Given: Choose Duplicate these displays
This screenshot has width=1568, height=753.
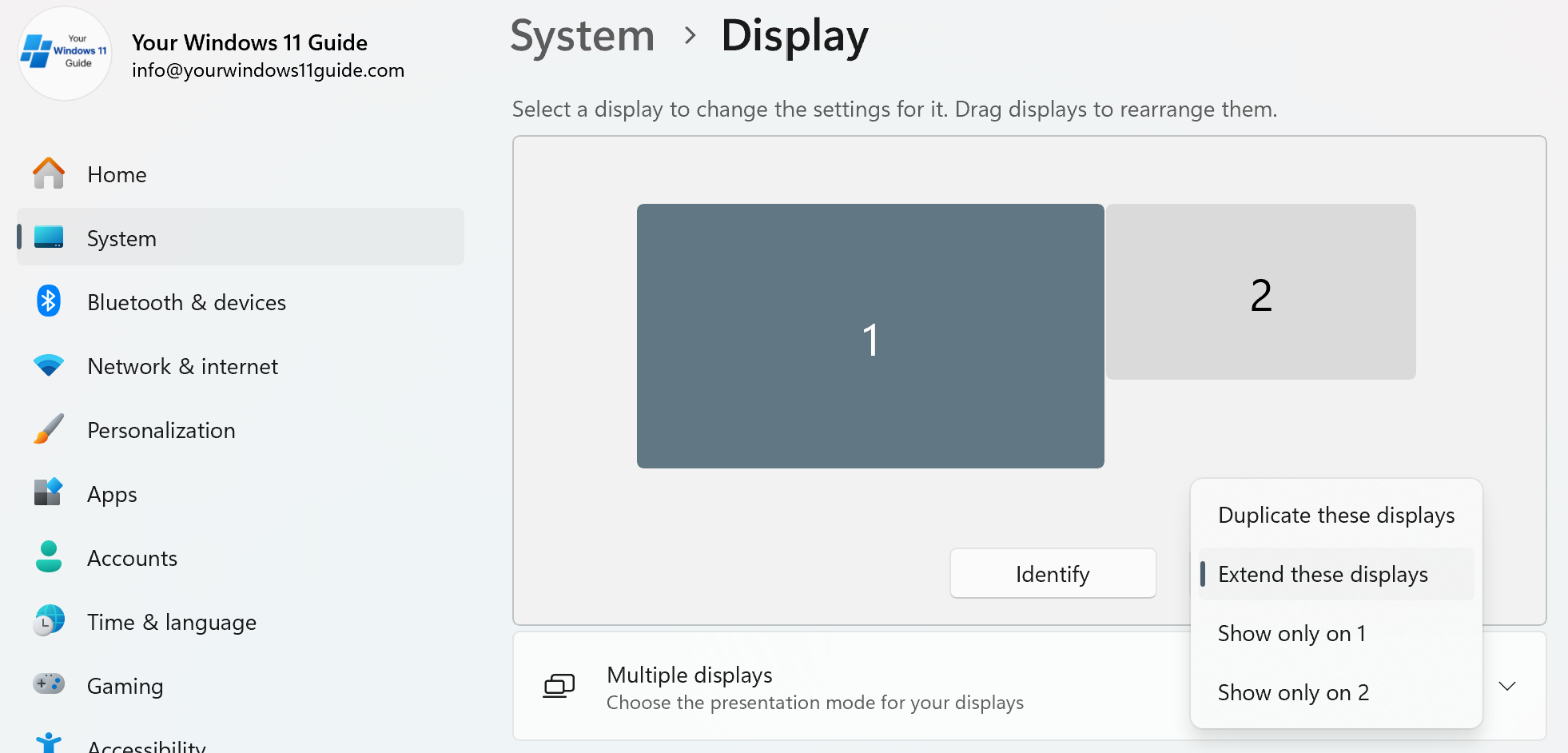Looking at the screenshot, I should tap(1336, 515).
